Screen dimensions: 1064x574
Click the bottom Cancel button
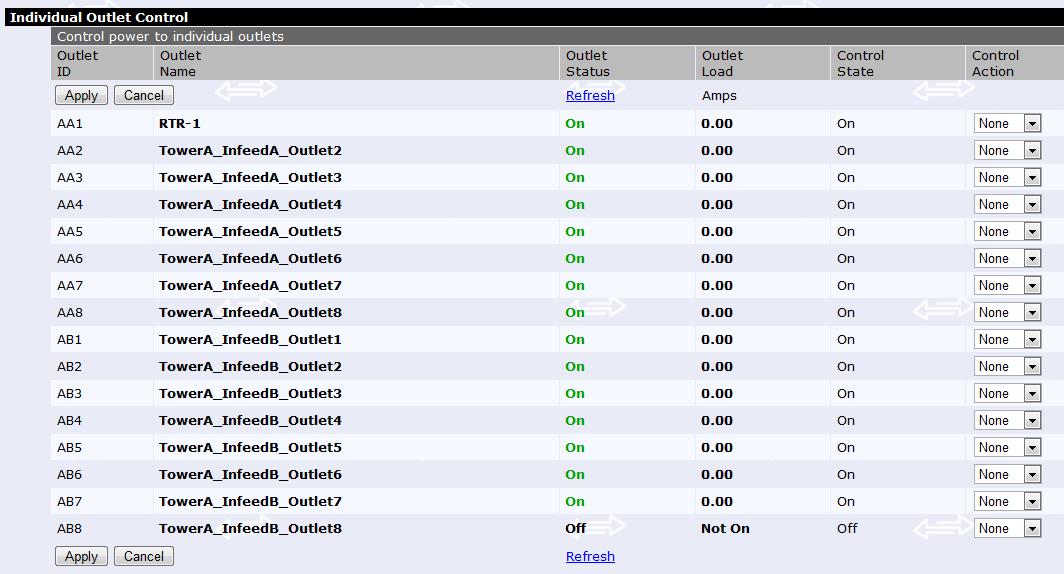143,557
